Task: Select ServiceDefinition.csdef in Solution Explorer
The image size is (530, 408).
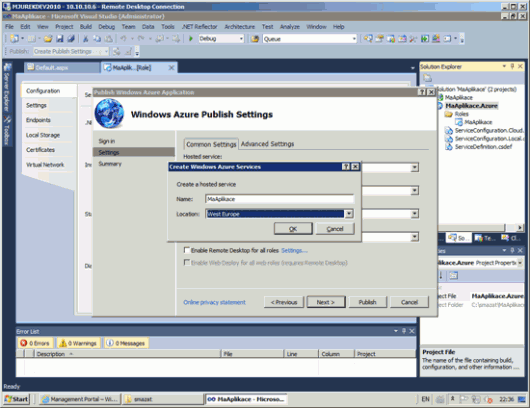Action: click(483, 147)
